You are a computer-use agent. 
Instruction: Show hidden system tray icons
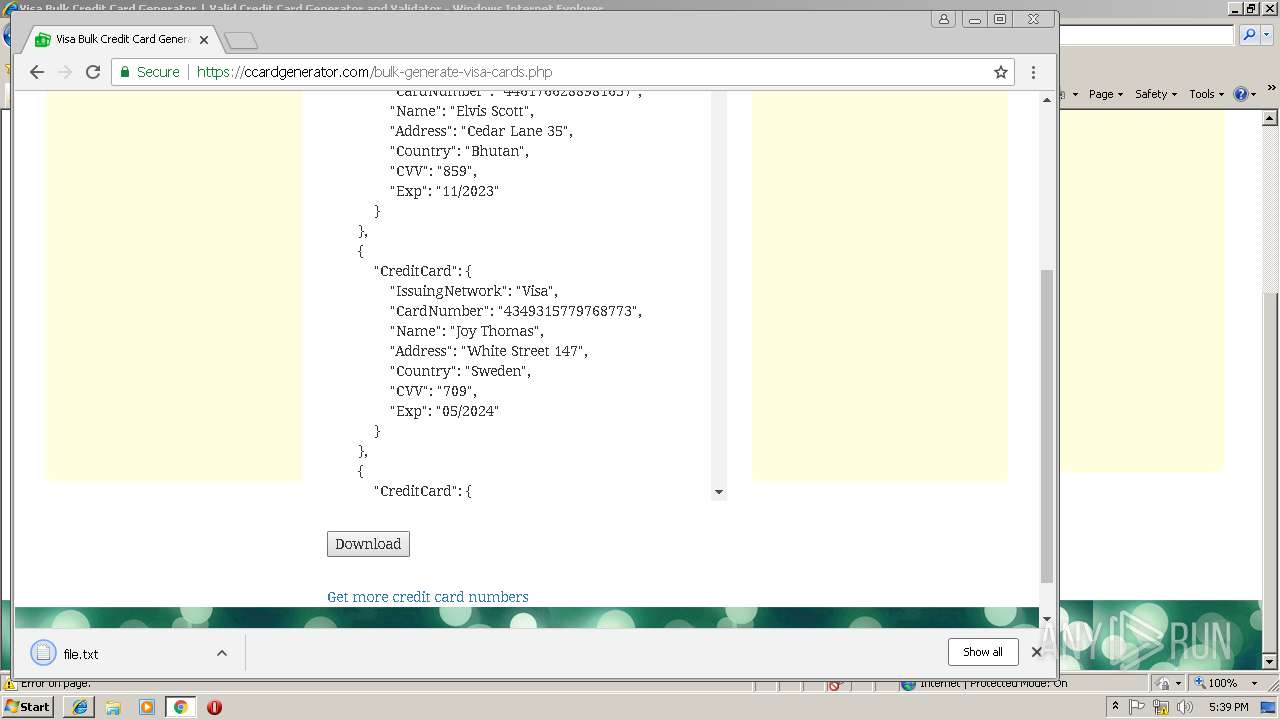1115,707
